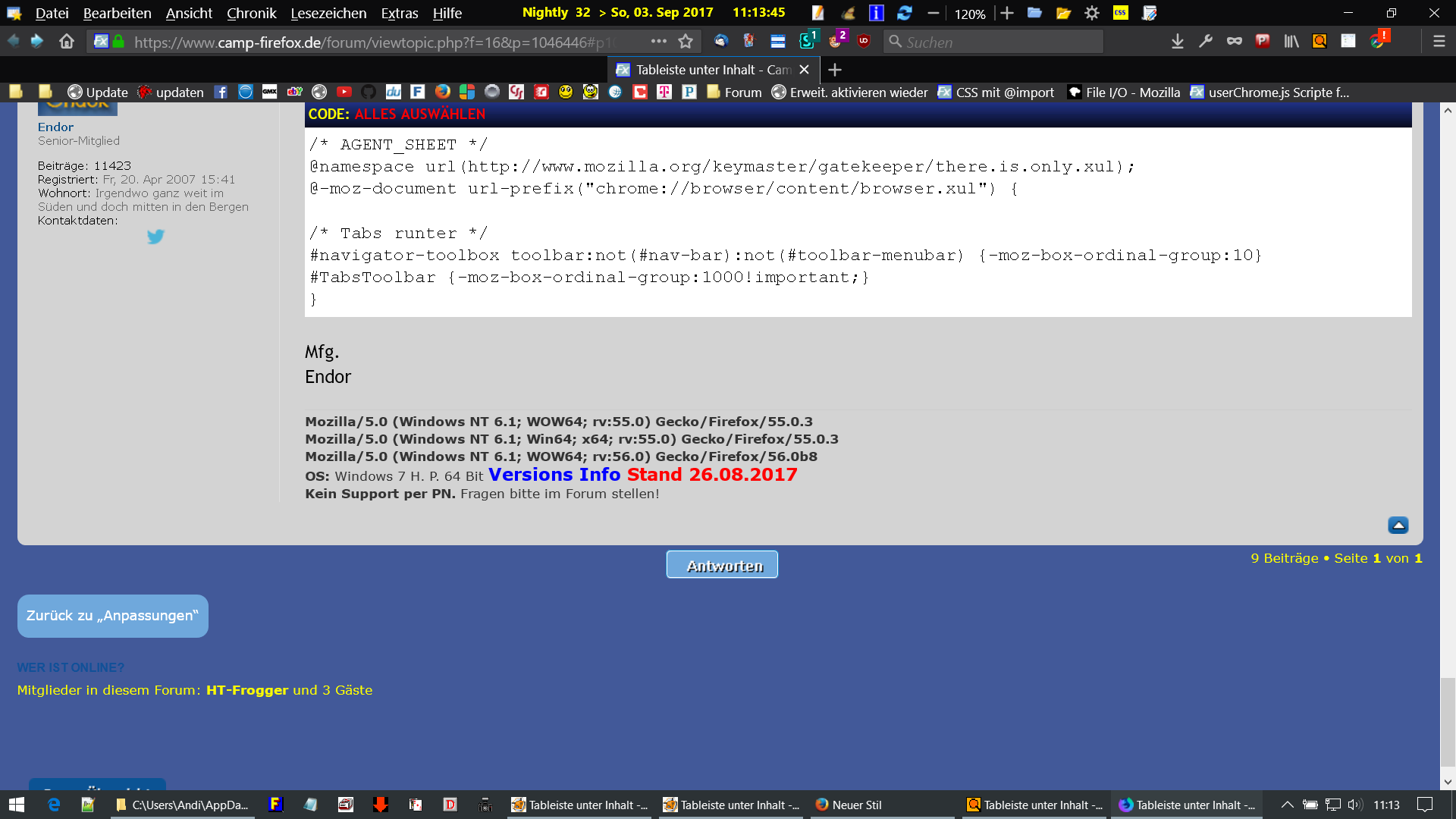Image resolution: width=1456 pixels, height=819 pixels.
Task: Open the Downloads arrow icon
Action: [1177, 42]
